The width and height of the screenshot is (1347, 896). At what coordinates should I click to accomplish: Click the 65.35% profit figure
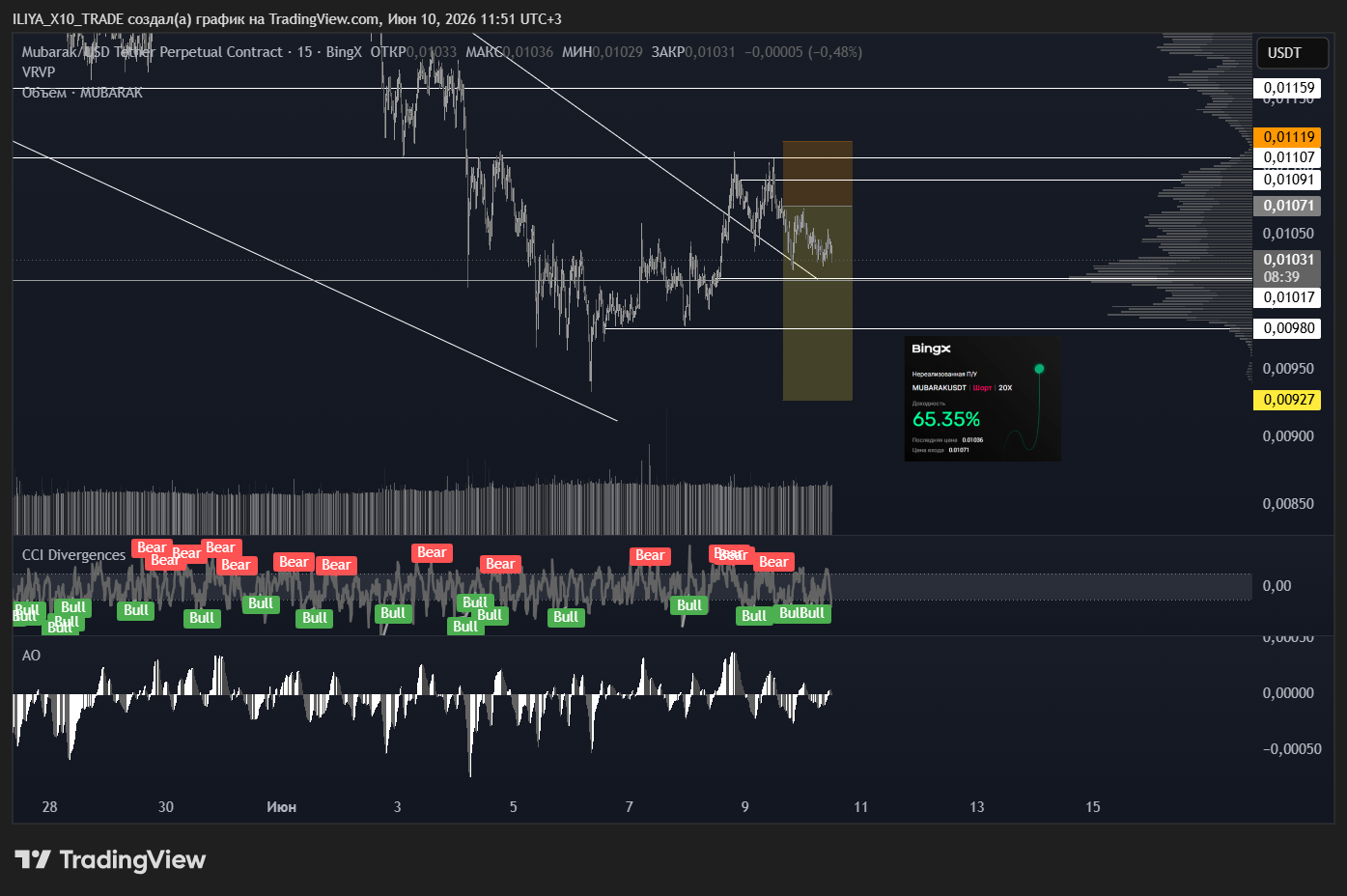tap(946, 419)
